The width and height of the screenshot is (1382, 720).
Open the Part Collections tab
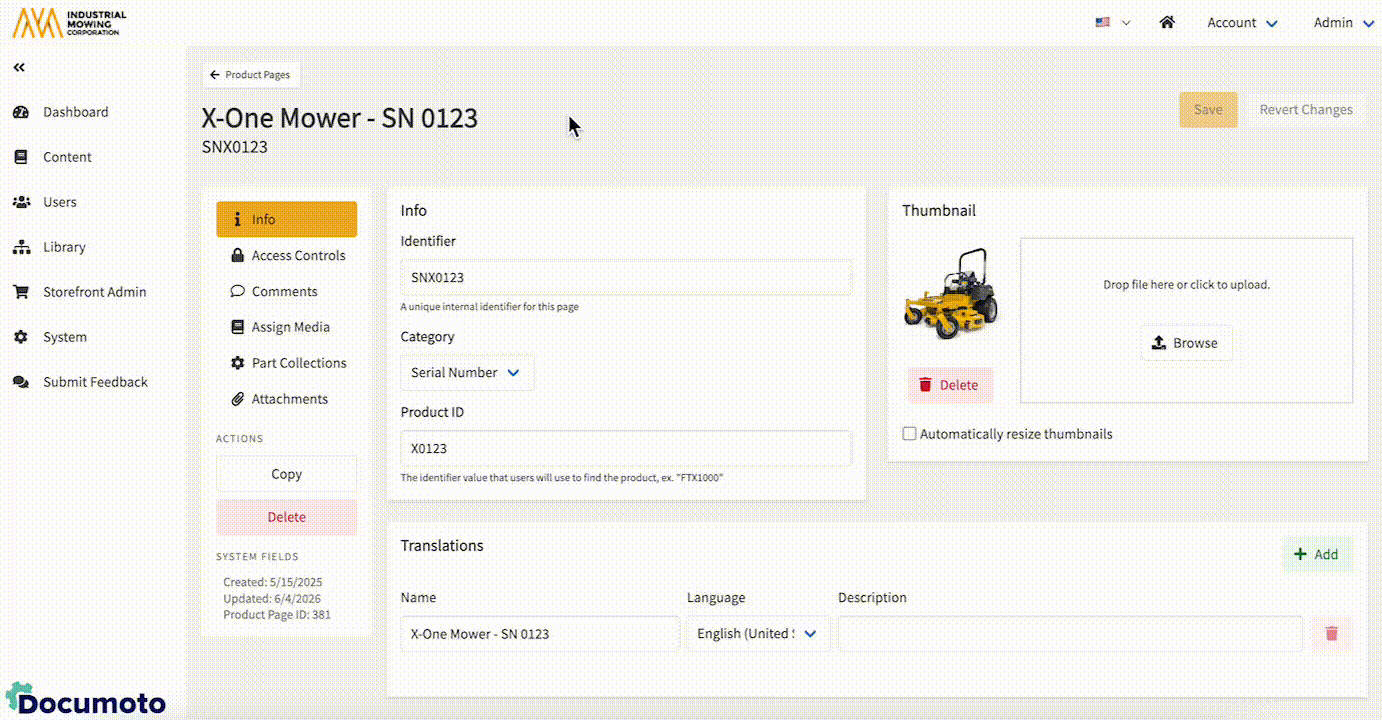pos(286,363)
